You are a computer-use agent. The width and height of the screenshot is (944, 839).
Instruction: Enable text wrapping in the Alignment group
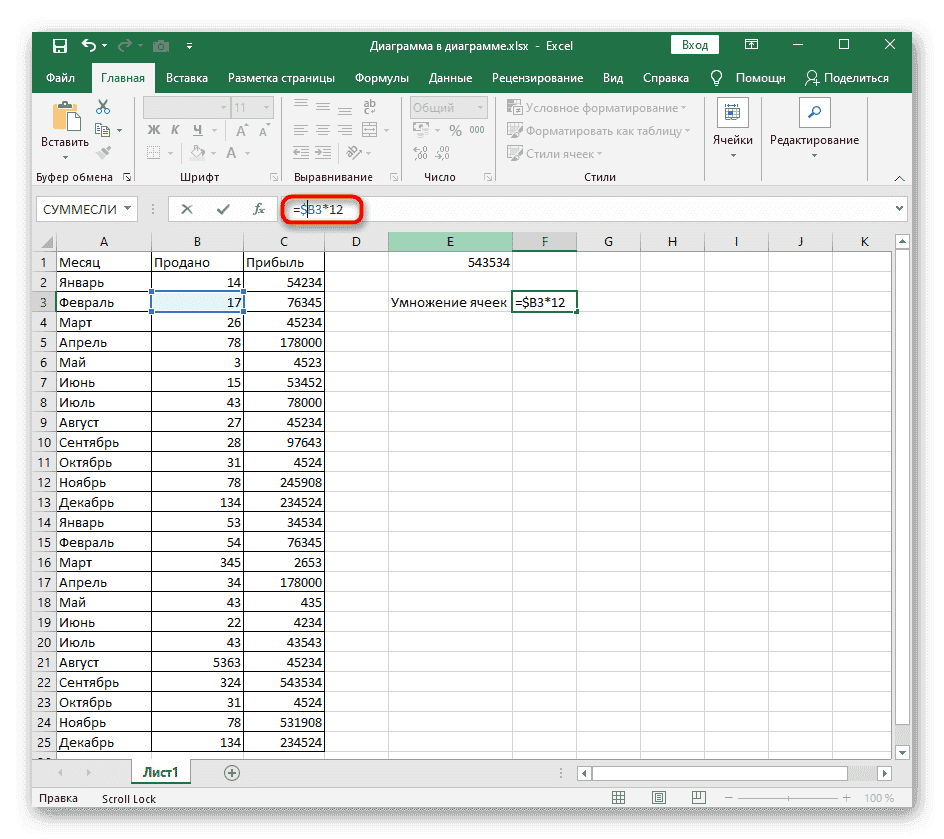pos(369,107)
